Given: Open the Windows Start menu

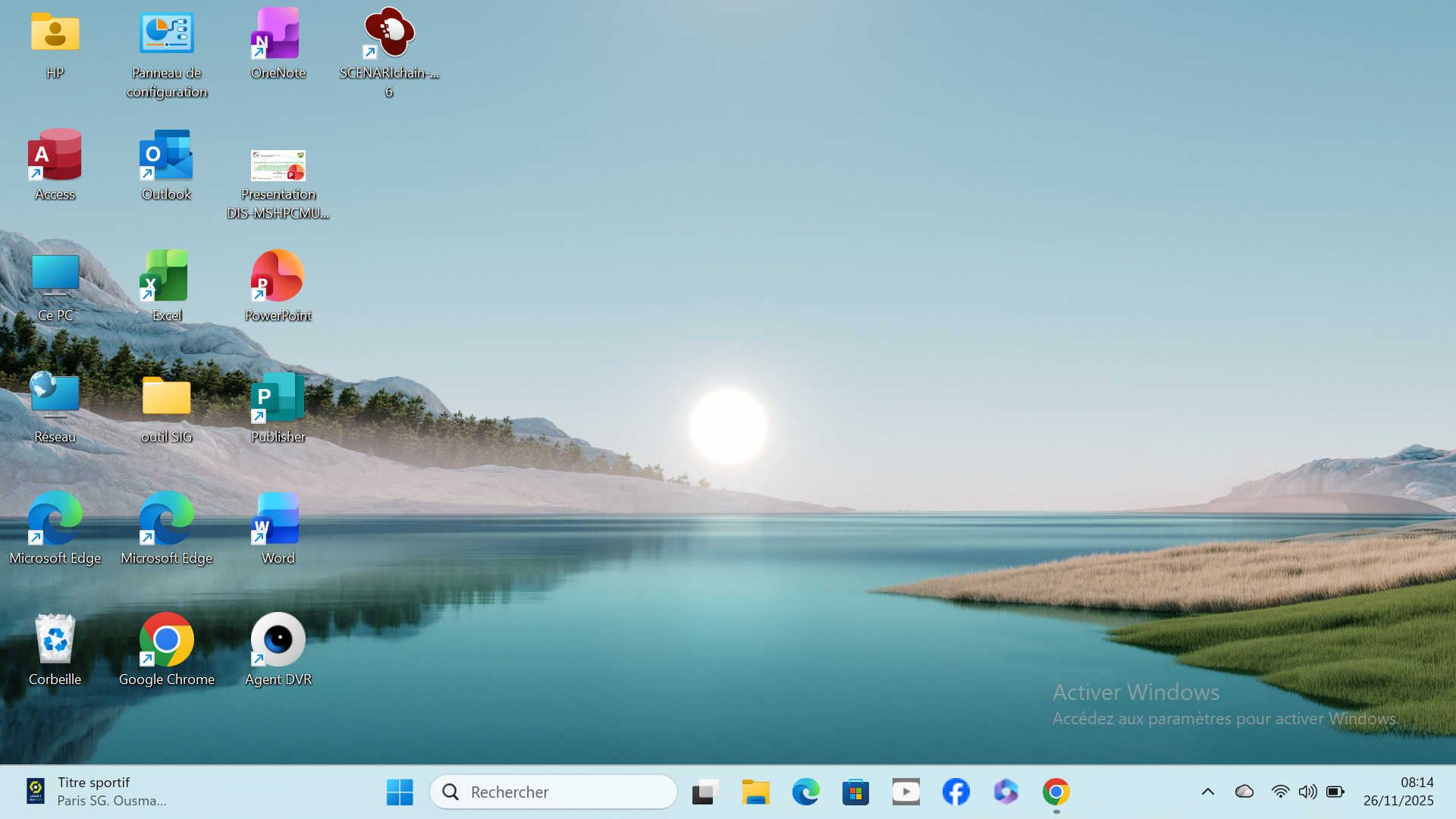Looking at the screenshot, I should [400, 792].
